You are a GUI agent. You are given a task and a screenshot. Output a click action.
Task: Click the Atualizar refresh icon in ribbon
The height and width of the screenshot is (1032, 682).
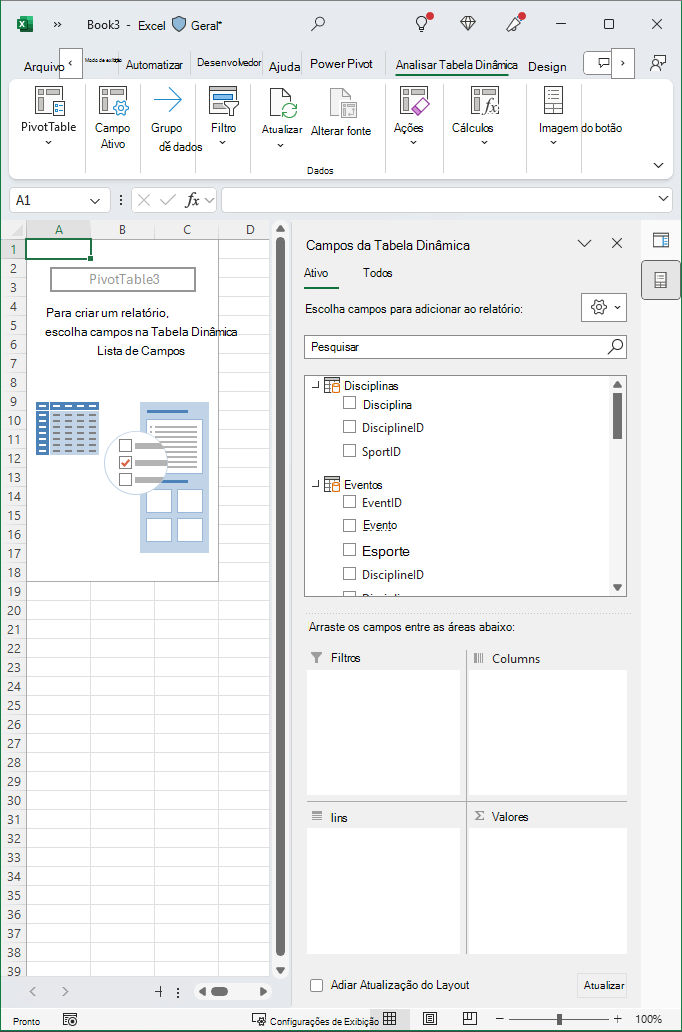pos(282,103)
